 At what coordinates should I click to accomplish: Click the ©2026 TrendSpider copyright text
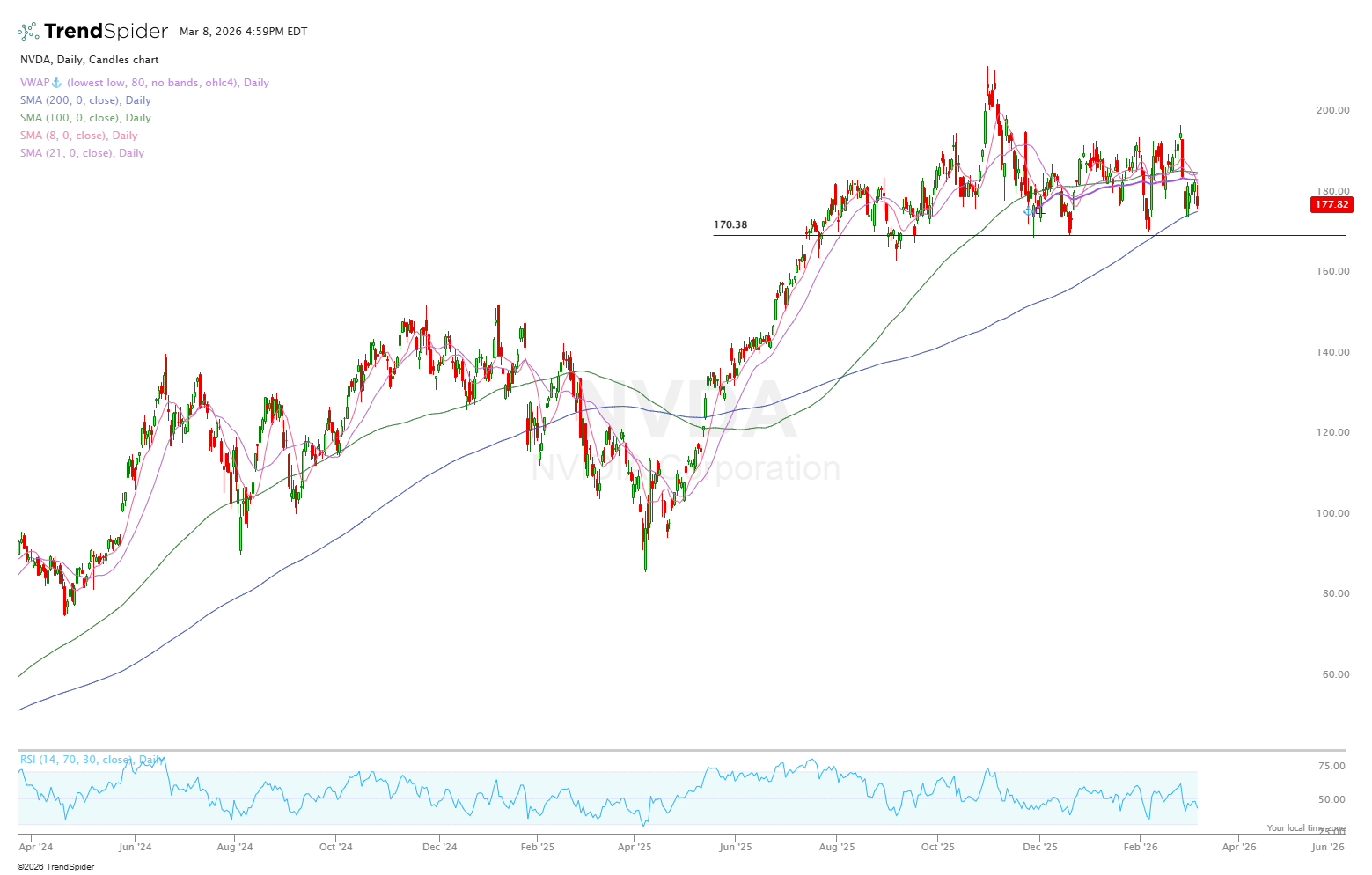(55, 867)
